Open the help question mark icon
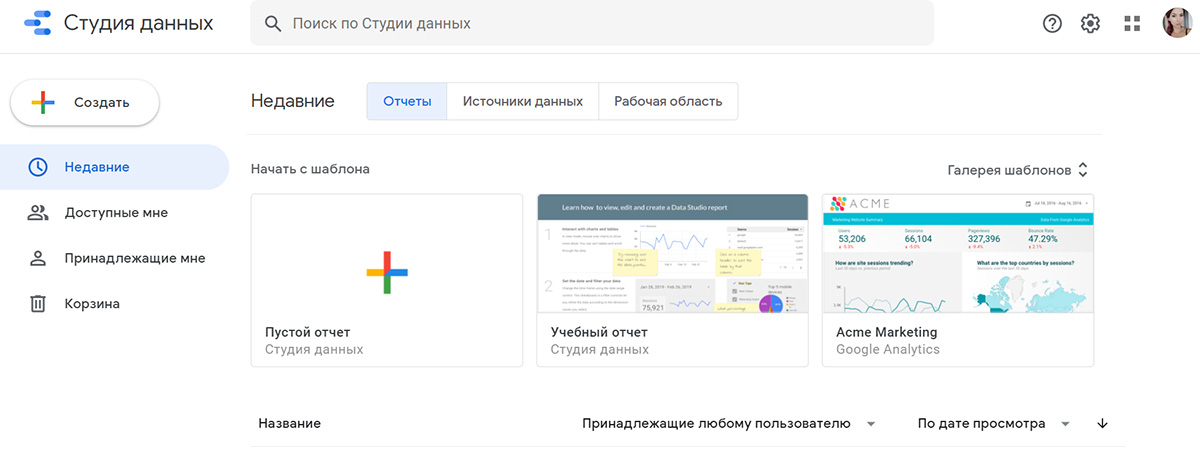Viewport: 1200px width, 455px height. pos(1052,23)
